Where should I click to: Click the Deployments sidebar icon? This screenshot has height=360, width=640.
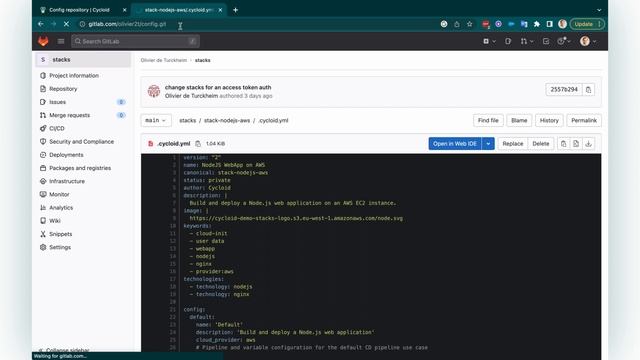[x=43, y=155]
